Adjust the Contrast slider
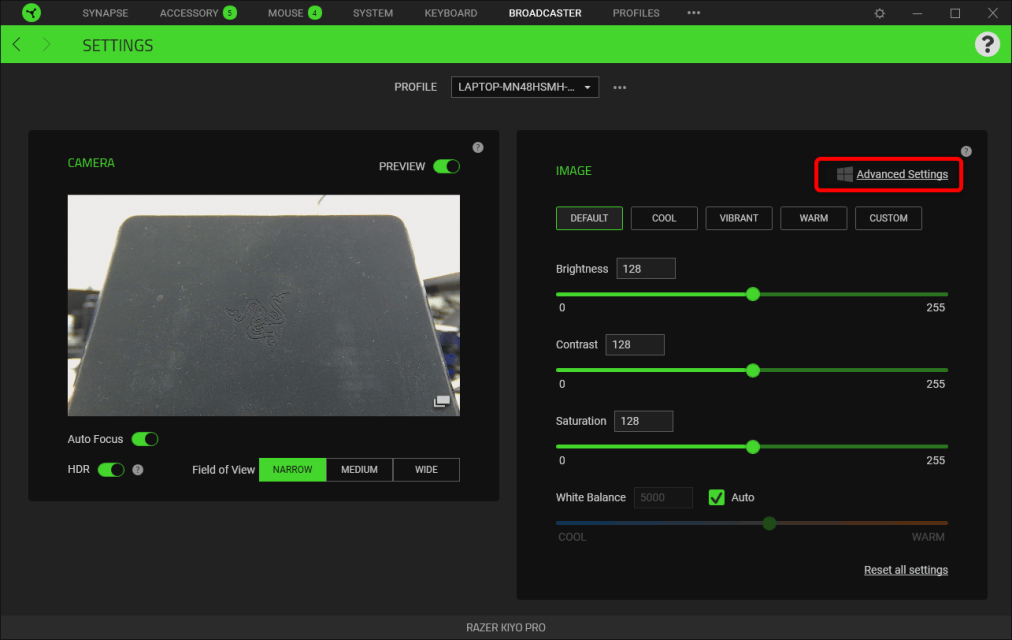 751,370
